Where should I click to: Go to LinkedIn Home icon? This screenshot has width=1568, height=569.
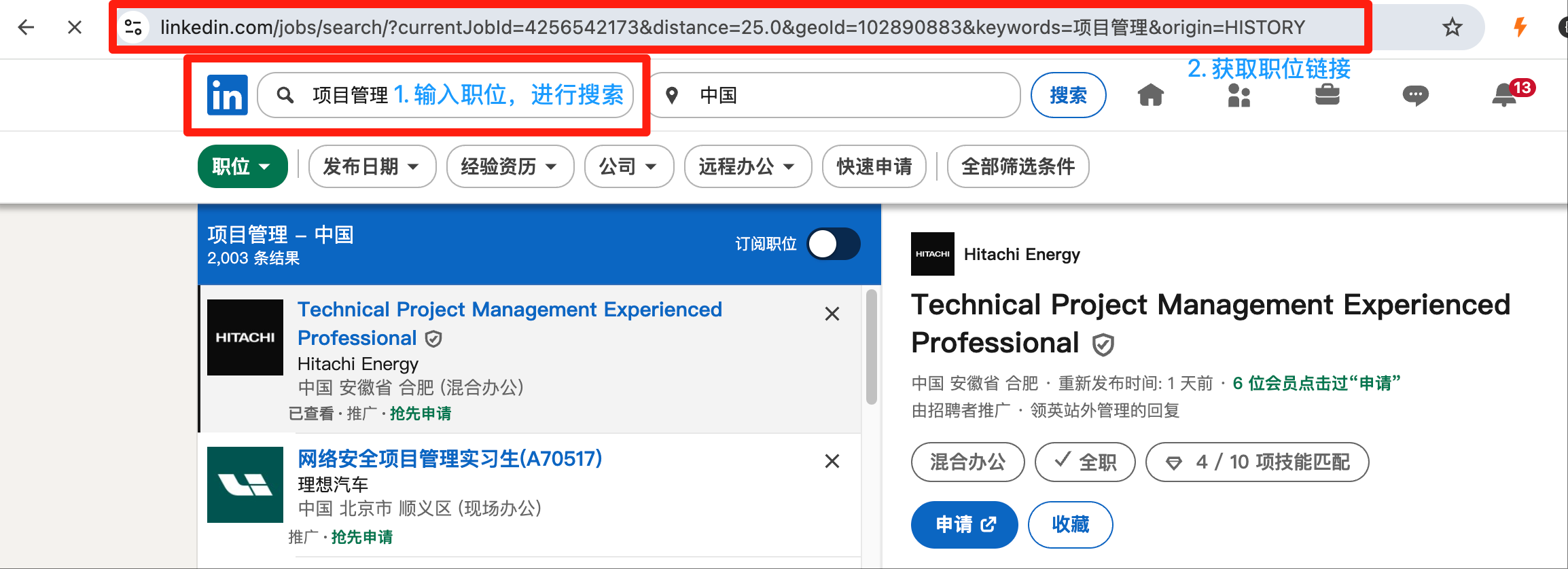point(1151,95)
